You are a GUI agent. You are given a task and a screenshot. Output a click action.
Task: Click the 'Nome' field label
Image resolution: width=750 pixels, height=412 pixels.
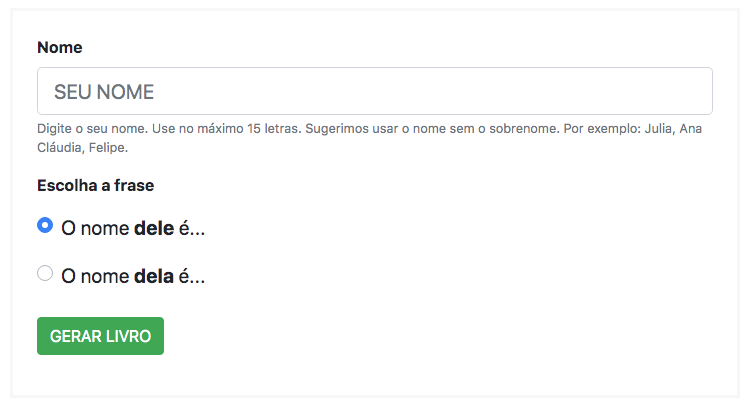pos(59,47)
